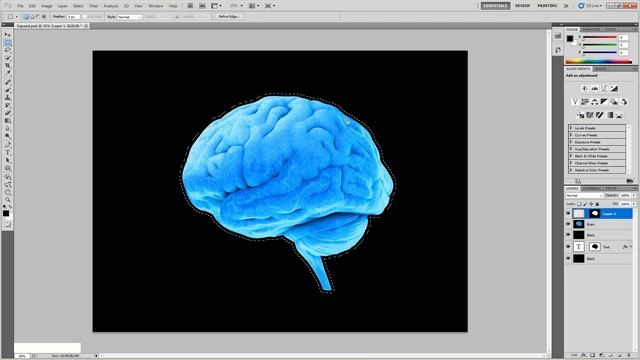The image size is (640, 360).
Task: Hide the Brain layer
Action: tap(568, 224)
